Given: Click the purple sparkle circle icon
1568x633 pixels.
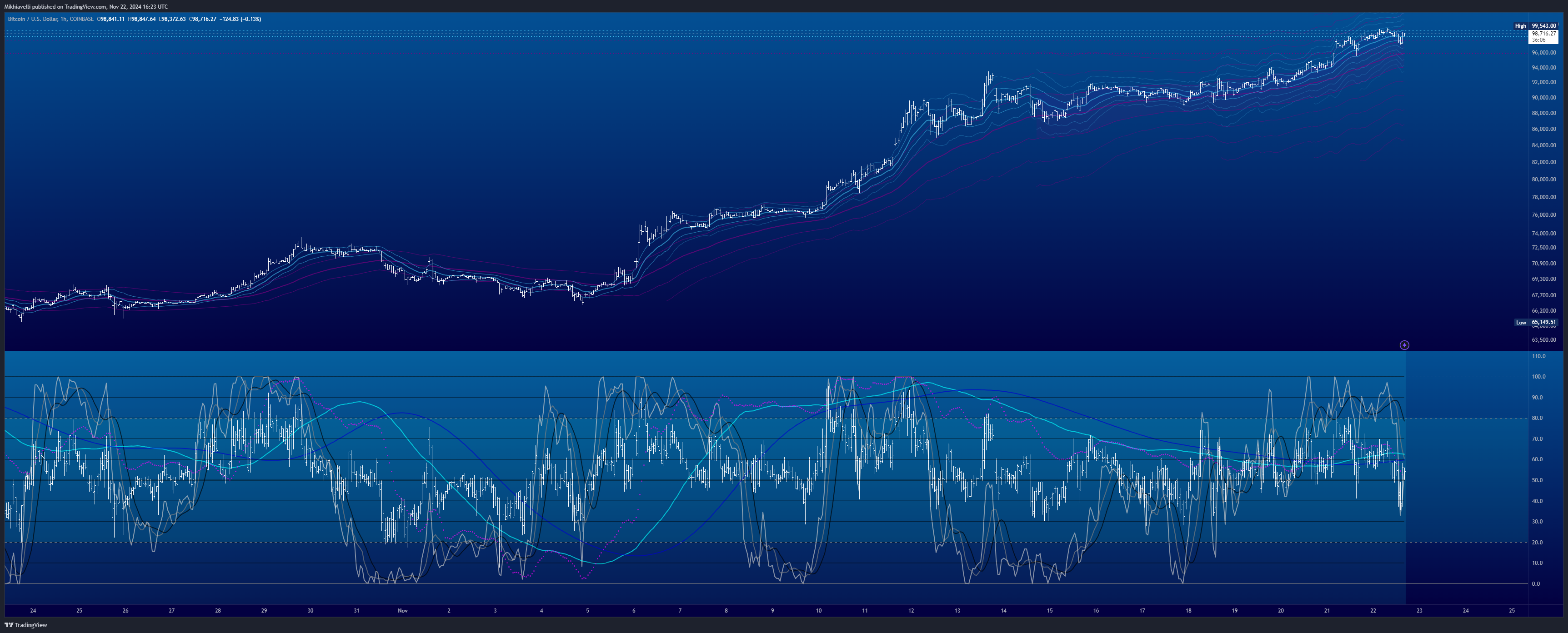Looking at the screenshot, I should pyautogui.click(x=1404, y=345).
